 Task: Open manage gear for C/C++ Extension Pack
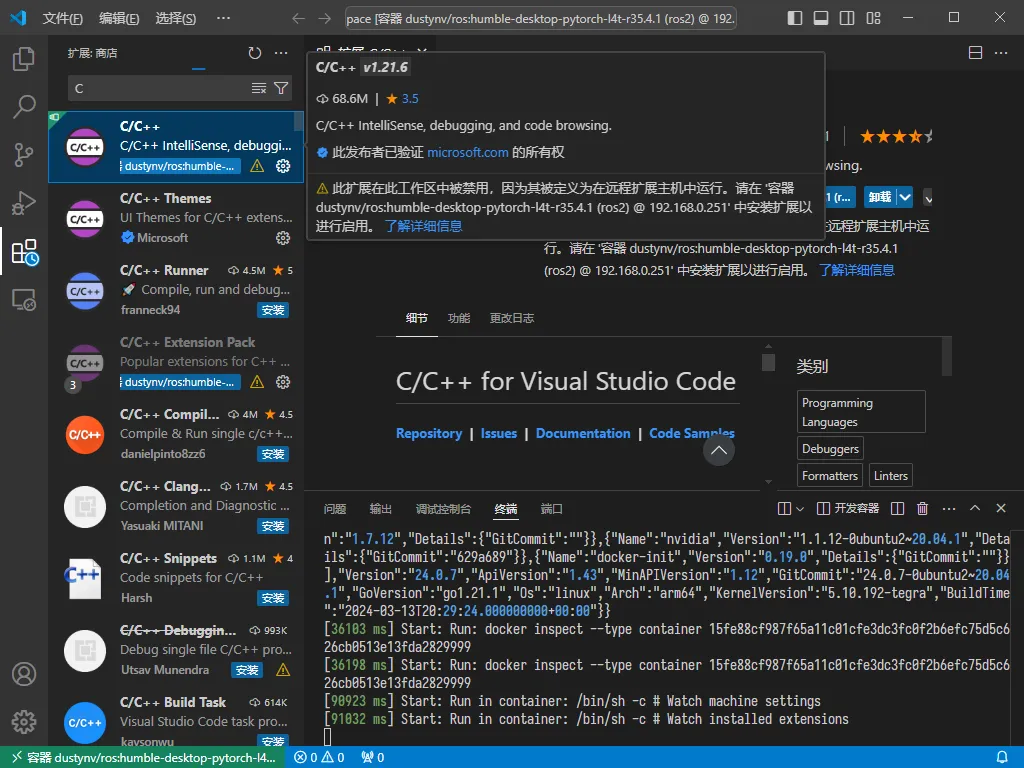tap(283, 382)
